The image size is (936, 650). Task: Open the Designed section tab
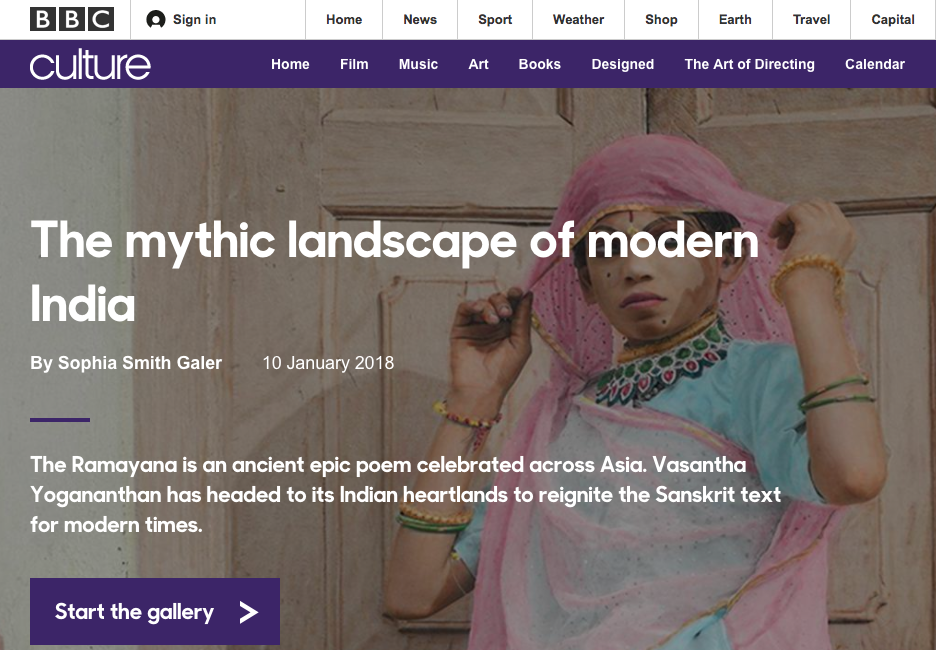[622, 64]
